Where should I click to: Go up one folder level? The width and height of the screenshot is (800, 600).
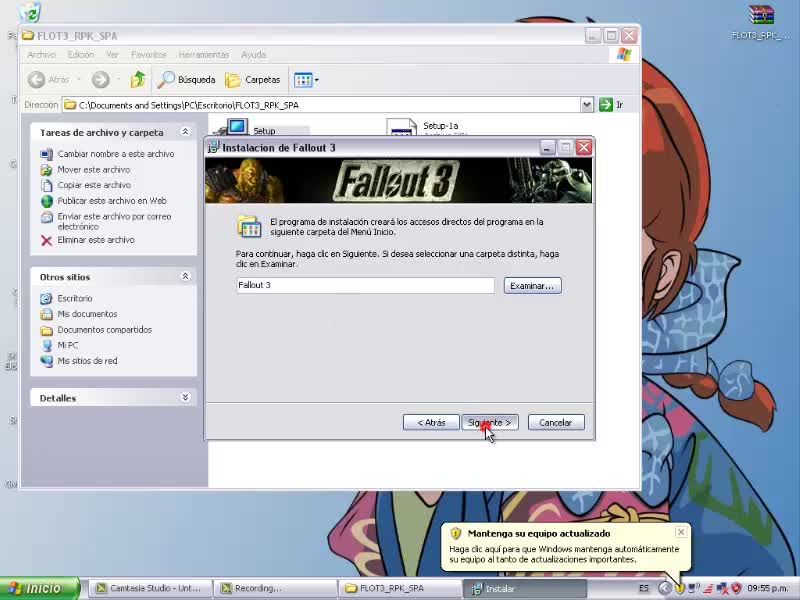click(x=138, y=80)
